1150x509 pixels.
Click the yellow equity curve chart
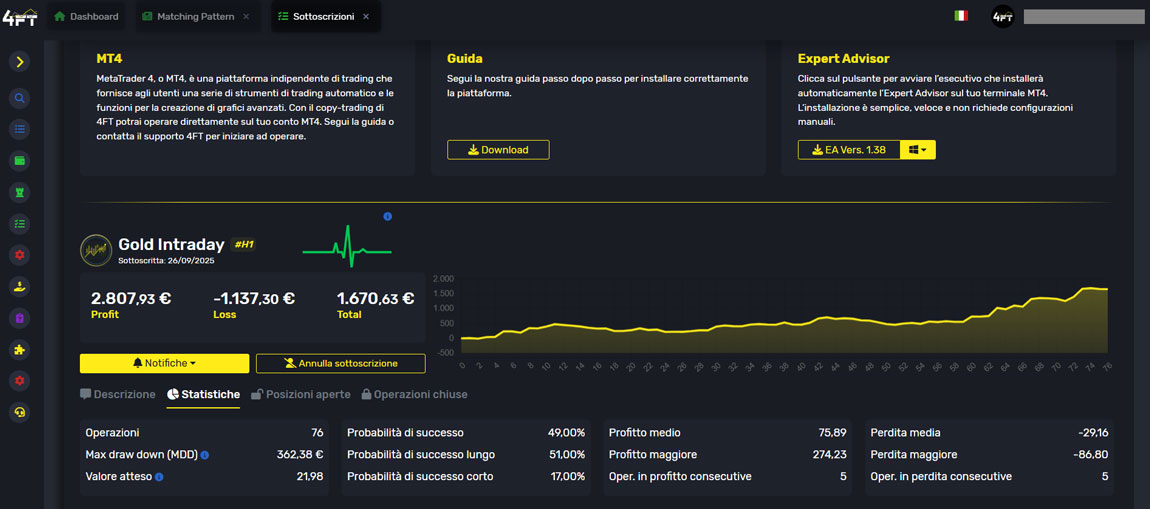click(x=783, y=321)
